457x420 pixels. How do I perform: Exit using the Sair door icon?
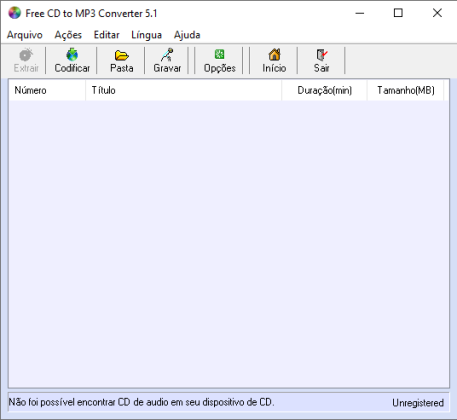322,55
